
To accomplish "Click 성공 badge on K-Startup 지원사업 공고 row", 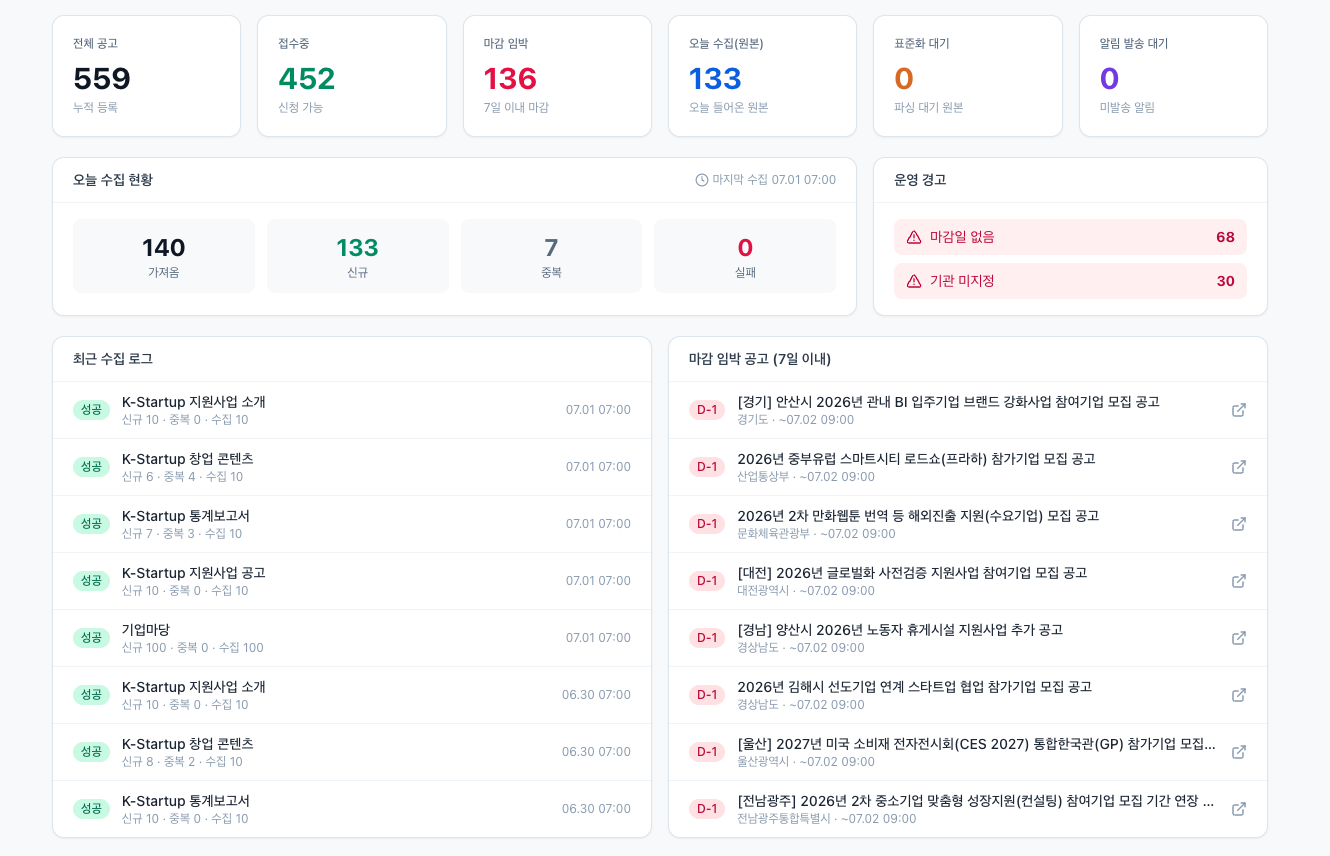I will [91, 581].
